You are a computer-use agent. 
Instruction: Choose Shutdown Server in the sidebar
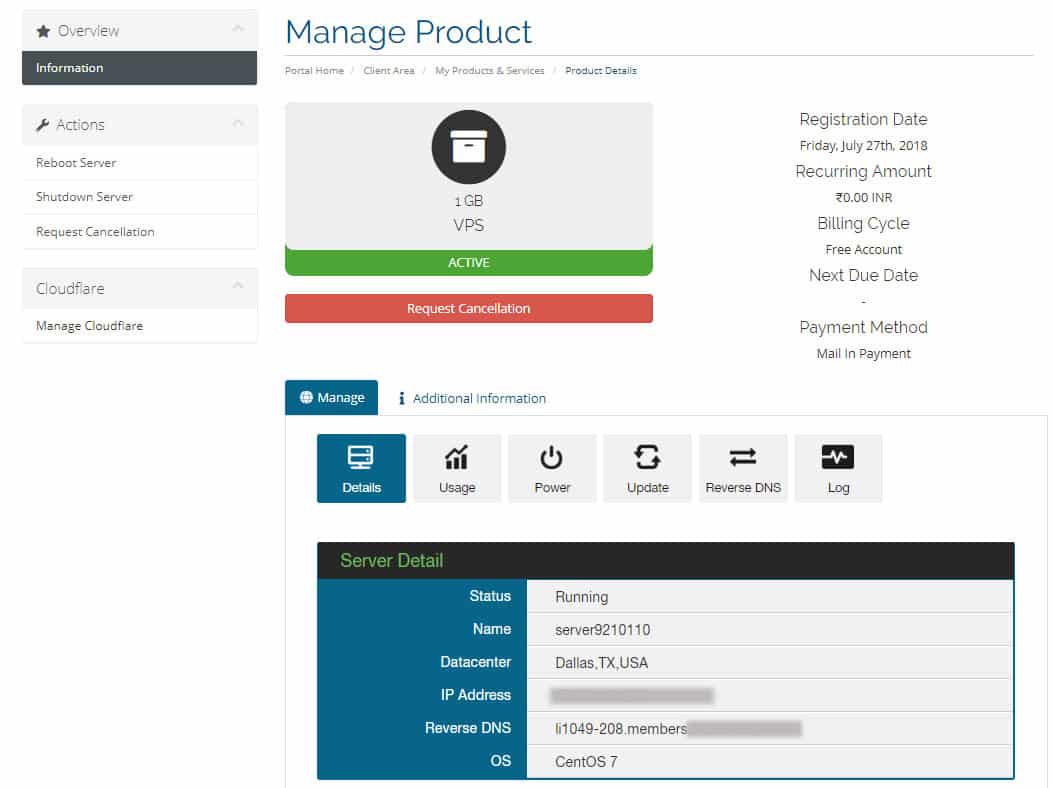click(x=84, y=197)
